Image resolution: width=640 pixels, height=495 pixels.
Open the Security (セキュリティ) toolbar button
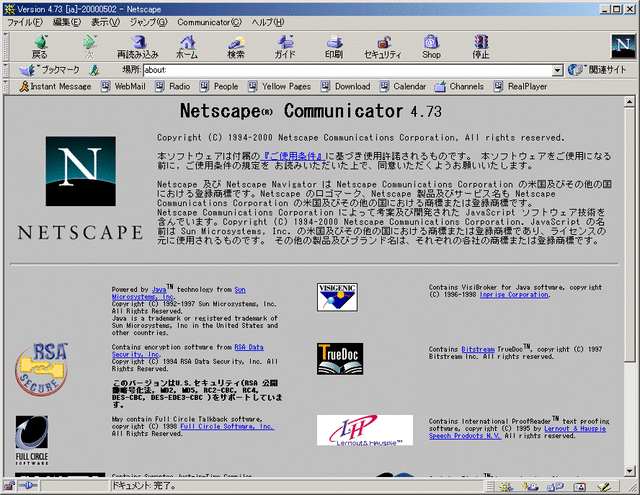pos(383,47)
